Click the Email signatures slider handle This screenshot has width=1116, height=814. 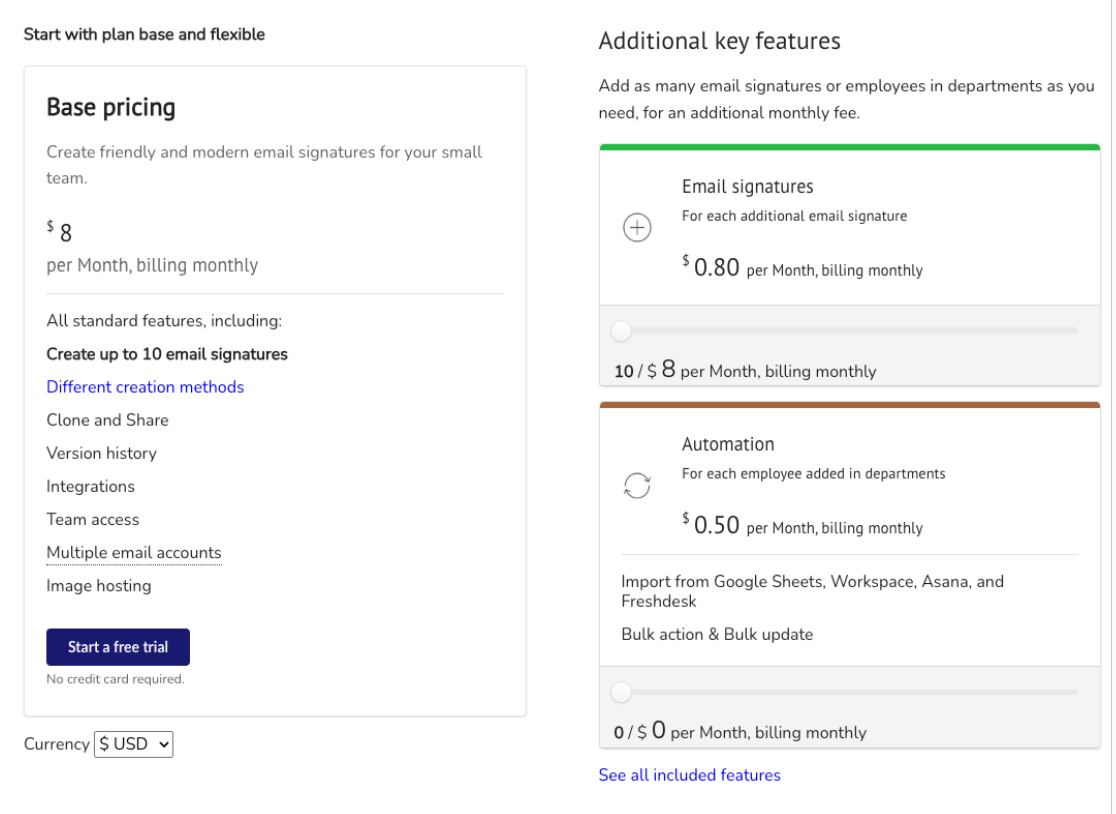coord(621,331)
